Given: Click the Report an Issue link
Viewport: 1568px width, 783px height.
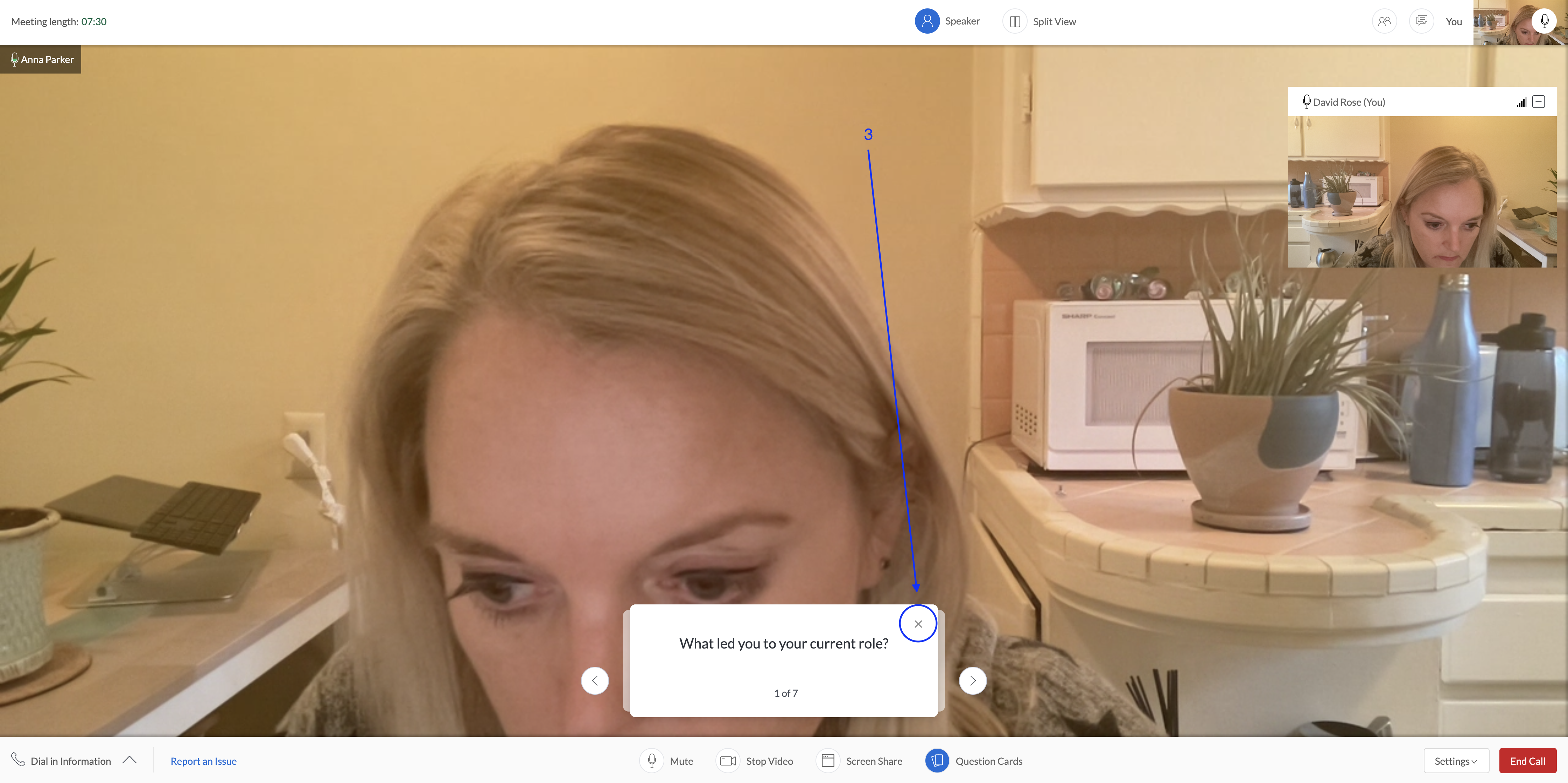Looking at the screenshot, I should click(203, 761).
